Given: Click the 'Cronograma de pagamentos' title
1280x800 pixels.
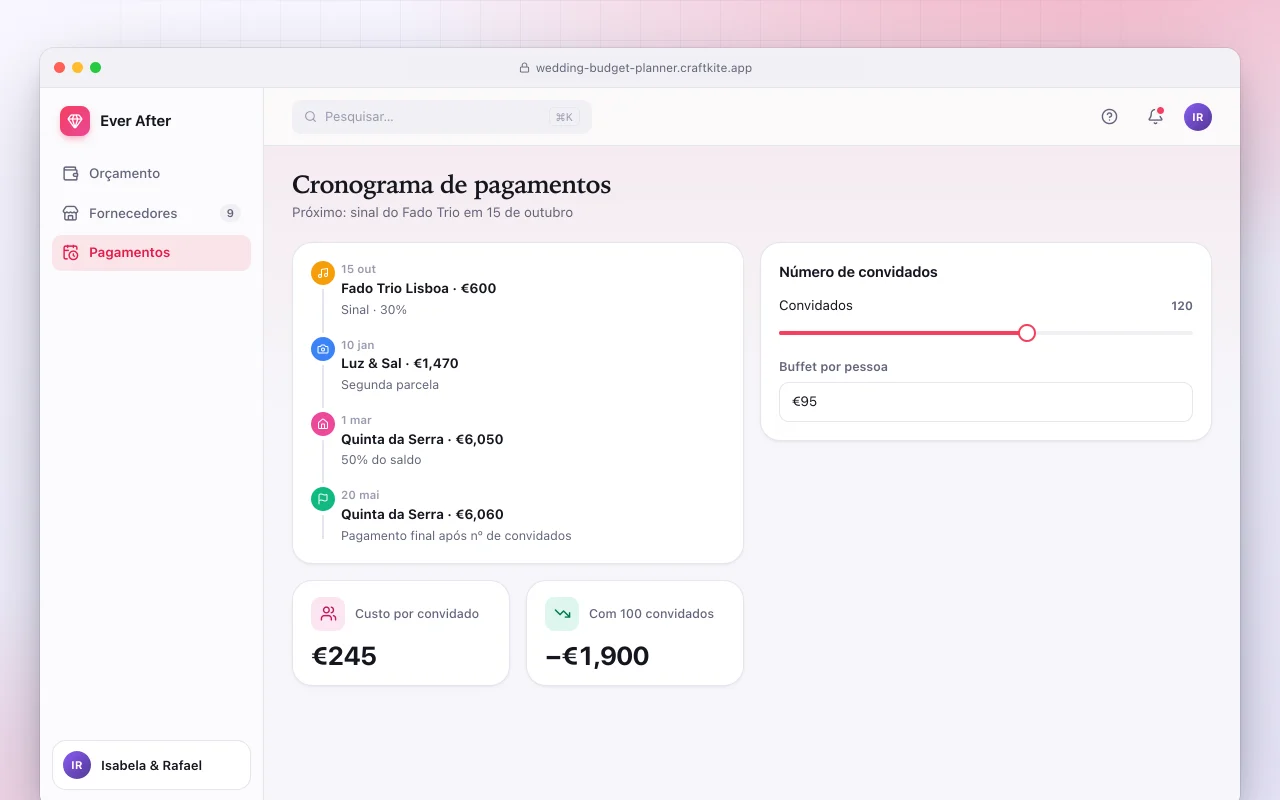Looking at the screenshot, I should (x=451, y=185).
